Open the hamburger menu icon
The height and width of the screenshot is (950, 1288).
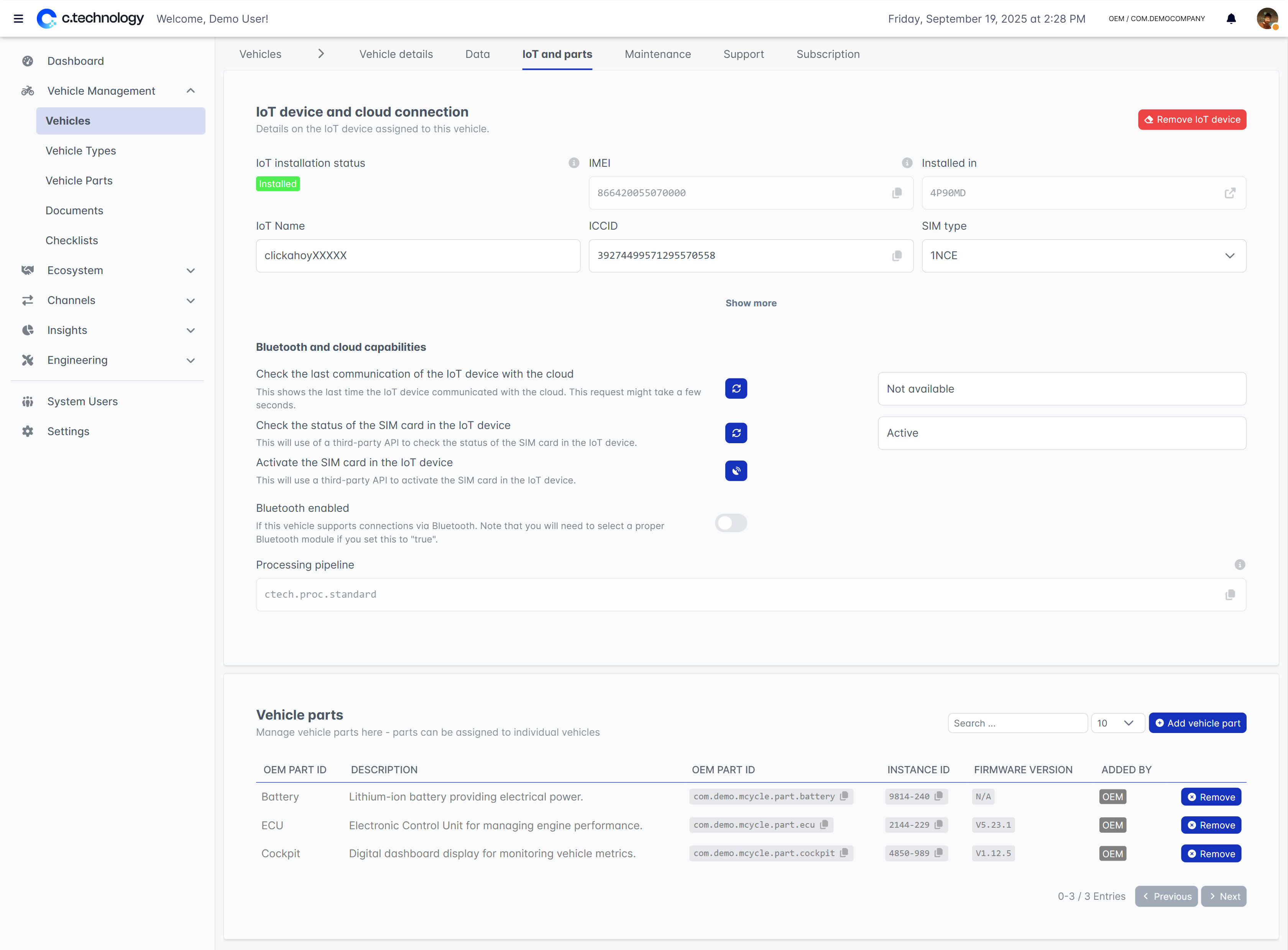pos(18,19)
